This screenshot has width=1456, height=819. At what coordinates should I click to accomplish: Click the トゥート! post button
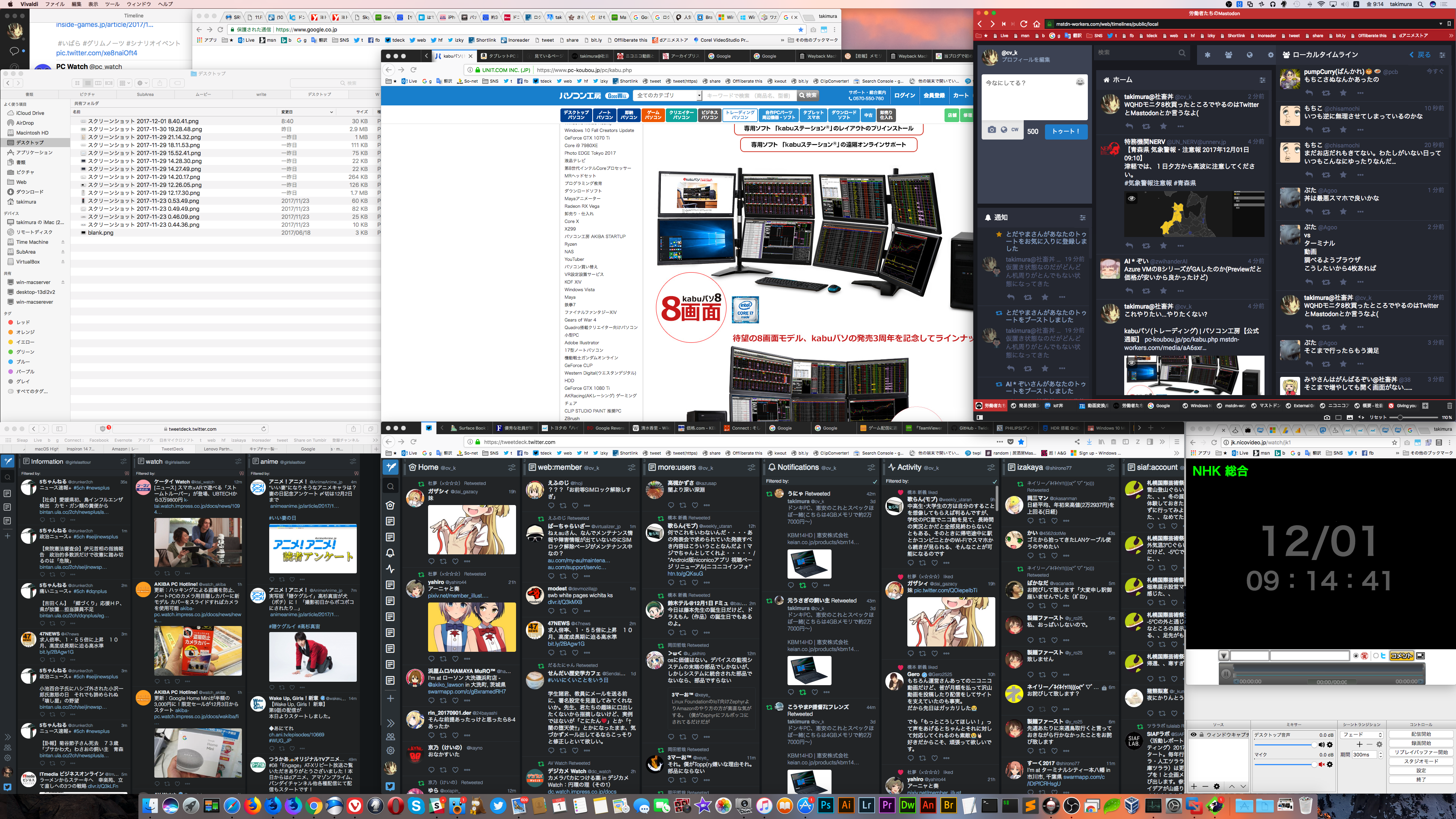coord(1065,131)
